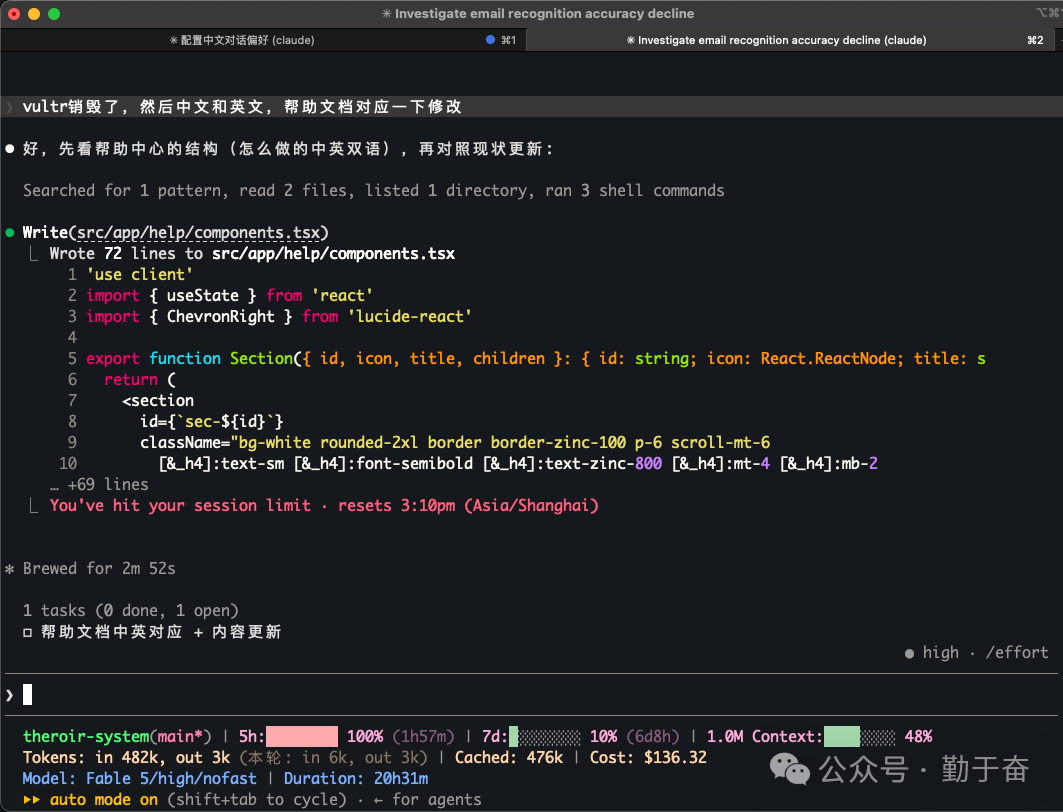Image resolution: width=1063 pixels, height=812 pixels.
Task: Click the session limit warning message
Action: tap(324, 506)
